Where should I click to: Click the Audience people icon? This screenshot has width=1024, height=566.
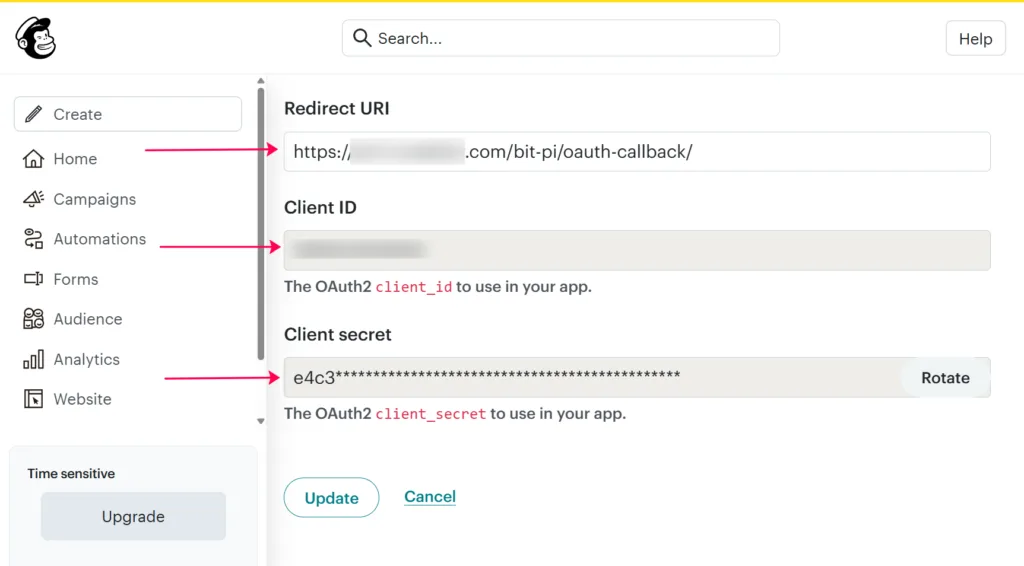pyautogui.click(x=33, y=319)
